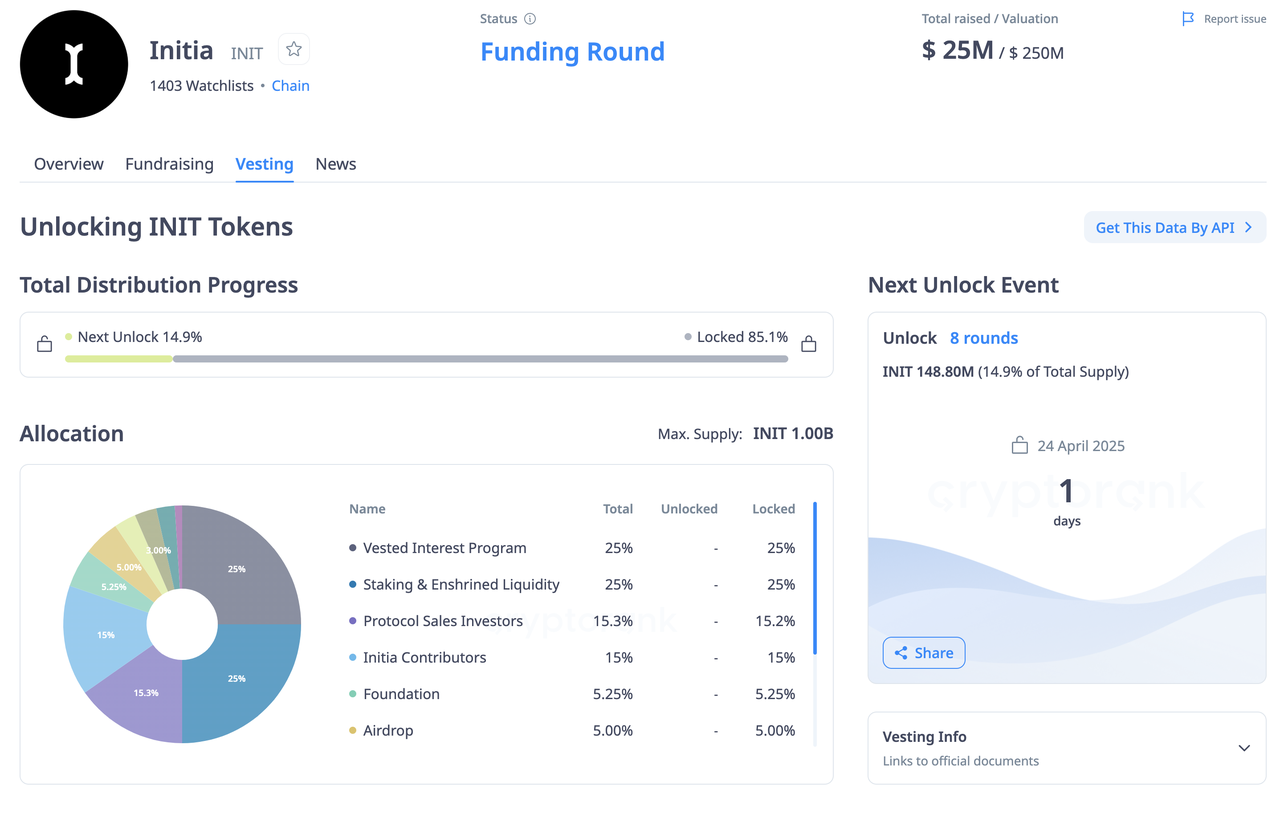Click the Status info icon
Viewport: 1280px width, 814px height.
(530, 19)
